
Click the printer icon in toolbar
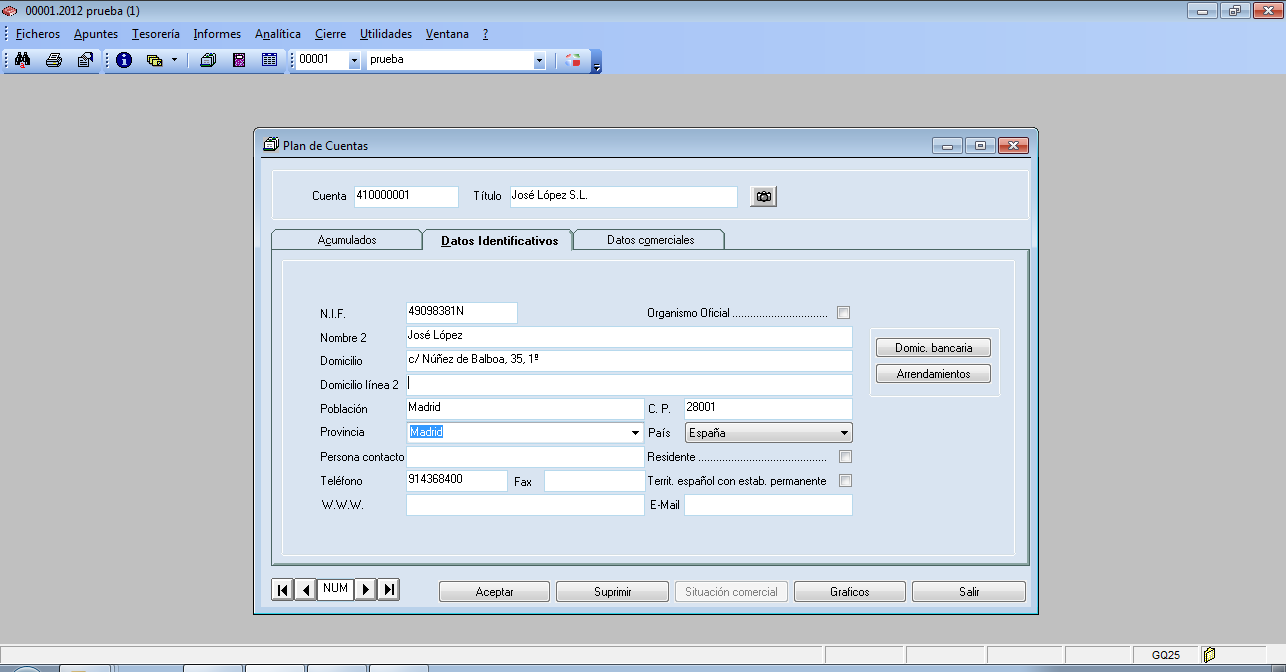point(54,60)
